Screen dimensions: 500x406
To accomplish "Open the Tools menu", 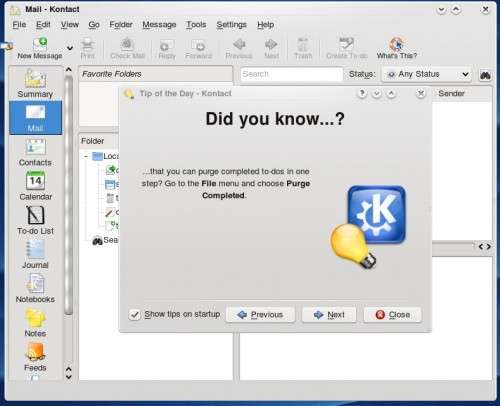I will (x=196, y=25).
